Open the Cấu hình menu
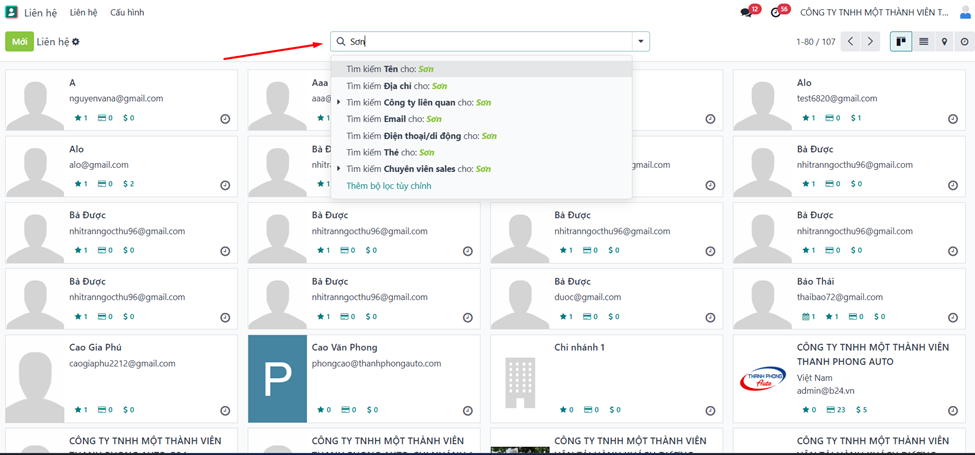This screenshot has height=455, width=975. [x=127, y=13]
